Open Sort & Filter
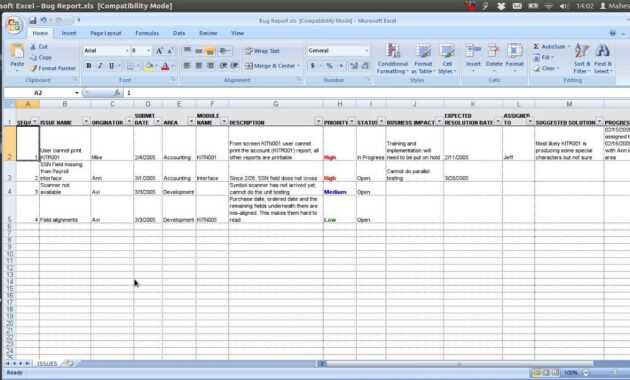 tap(582, 59)
